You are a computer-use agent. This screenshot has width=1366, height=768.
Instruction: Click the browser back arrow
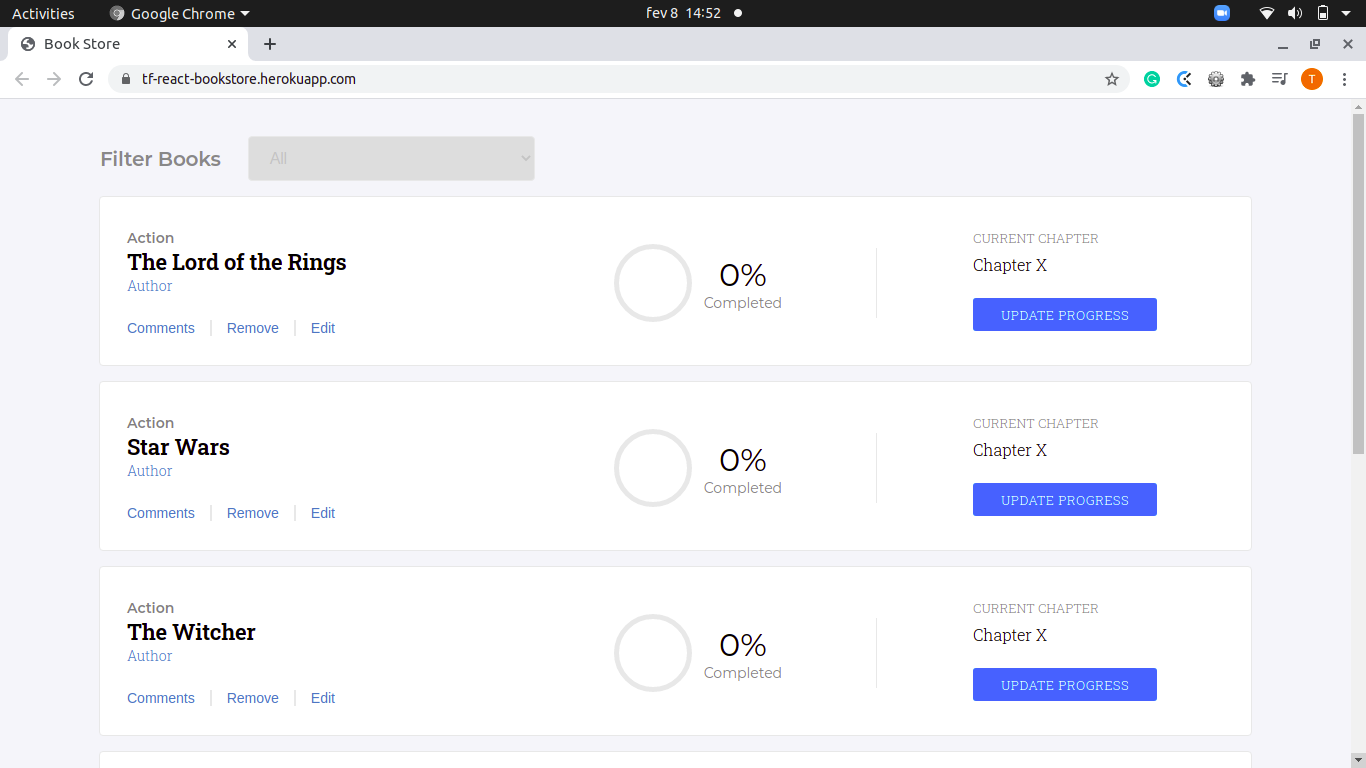[22, 79]
